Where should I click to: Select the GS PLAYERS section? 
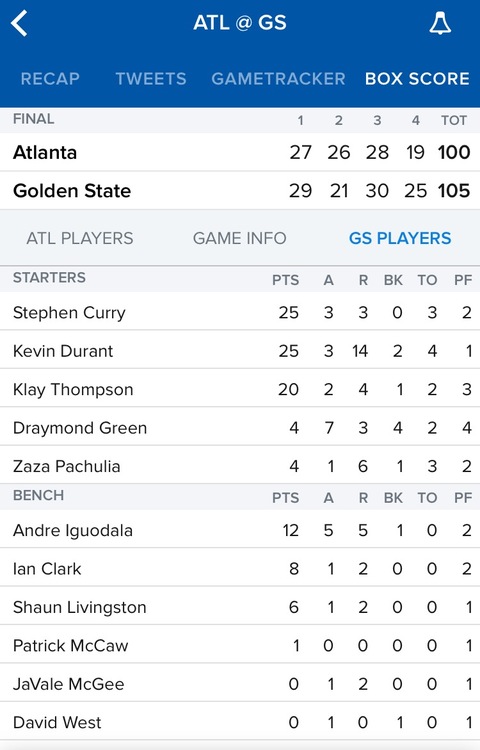pos(400,238)
